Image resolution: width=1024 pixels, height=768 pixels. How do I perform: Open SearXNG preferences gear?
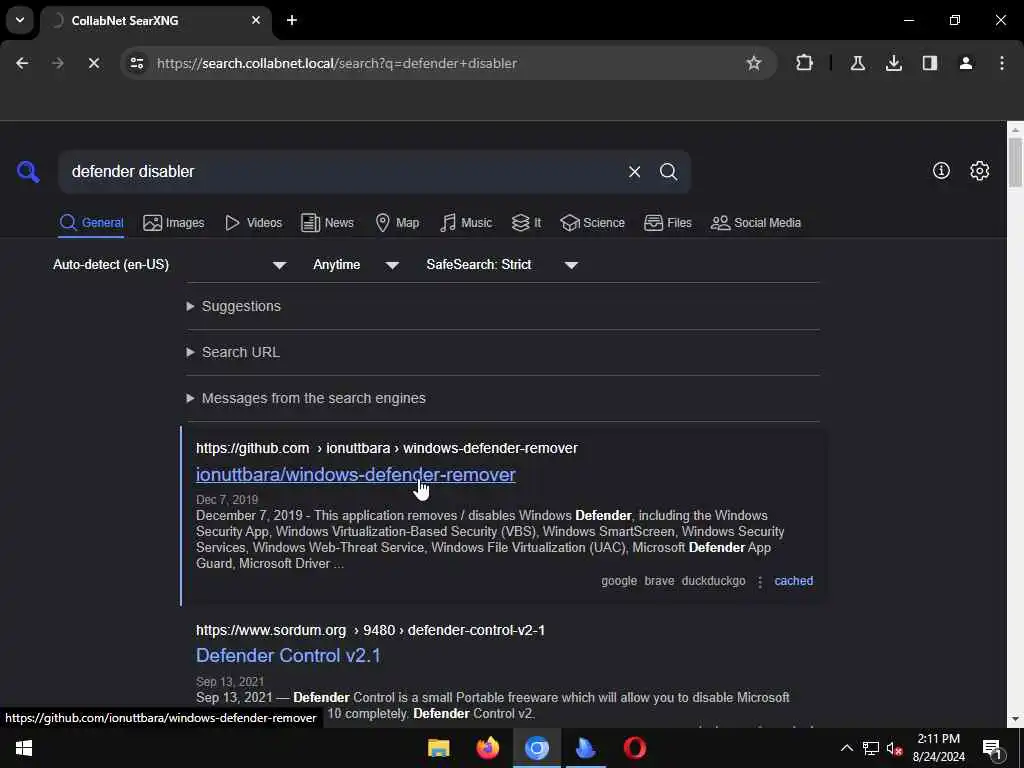(x=979, y=170)
